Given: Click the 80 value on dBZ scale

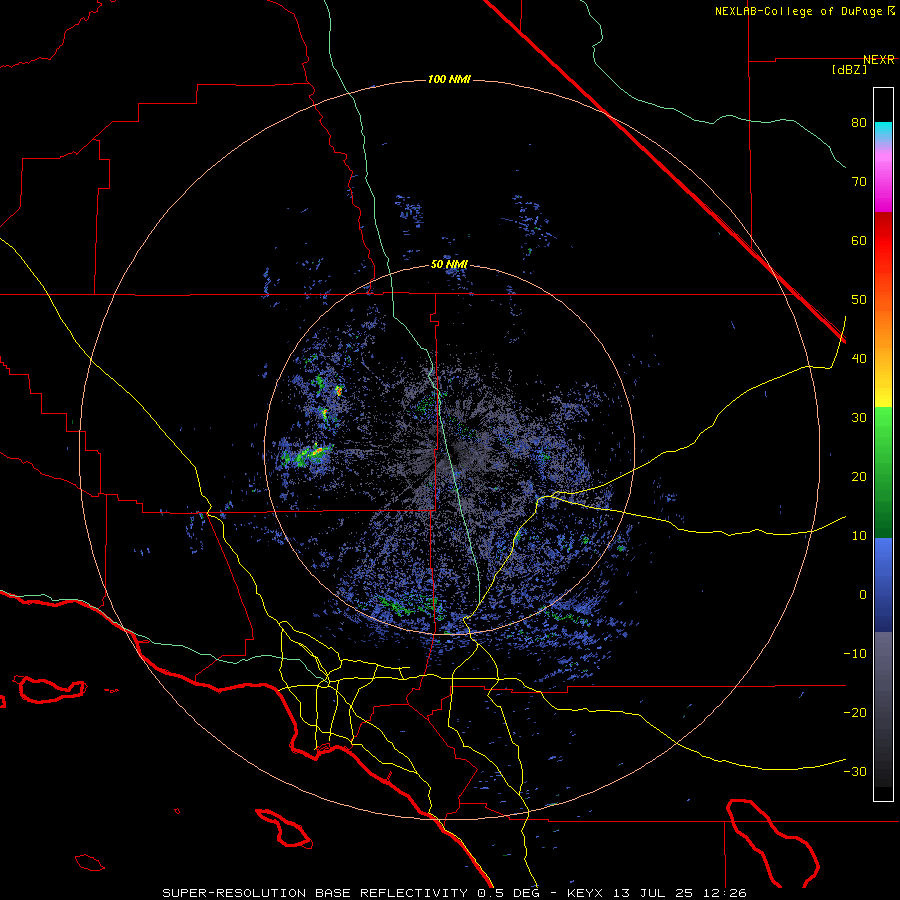Looking at the screenshot, I should 859,123.
